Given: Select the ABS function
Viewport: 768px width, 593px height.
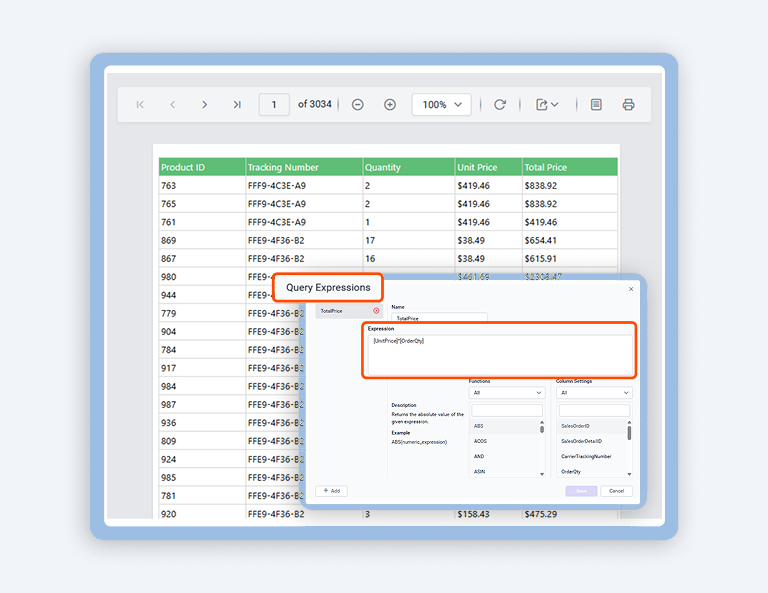Looking at the screenshot, I should pyautogui.click(x=504, y=426).
